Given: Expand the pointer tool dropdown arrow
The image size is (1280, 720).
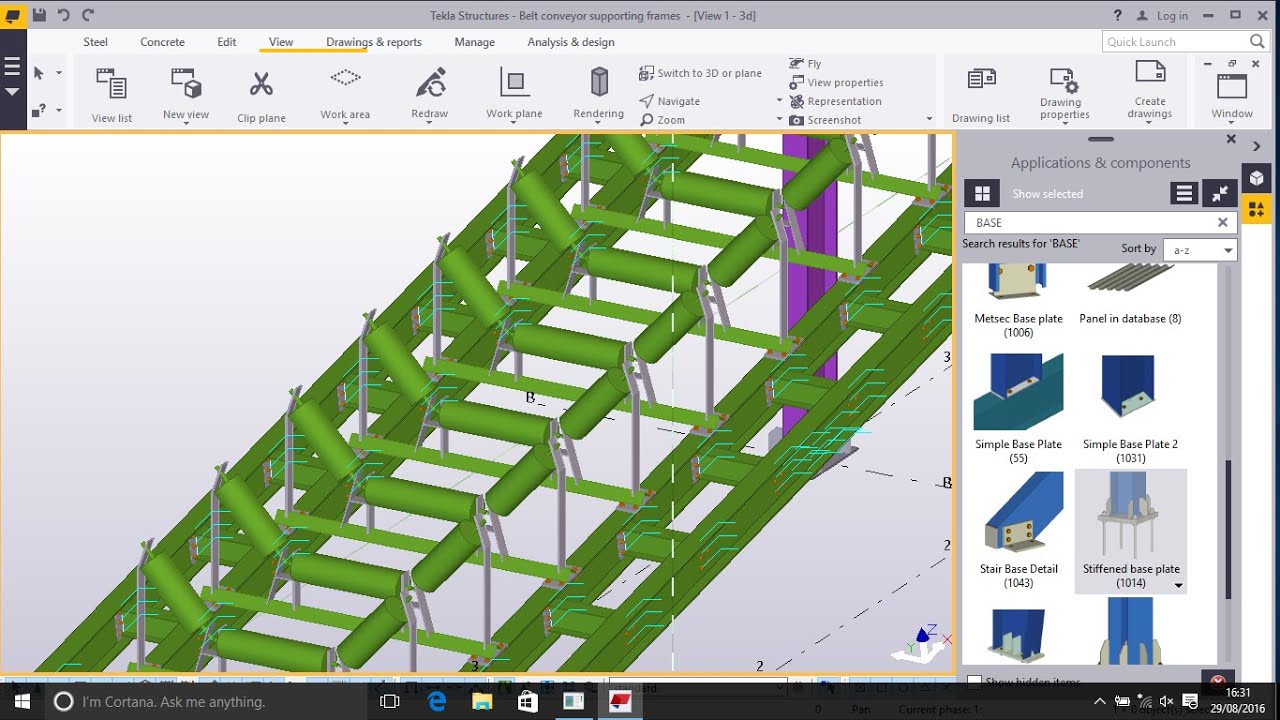Looking at the screenshot, I should pyautogui.click(x=59, y=73).
